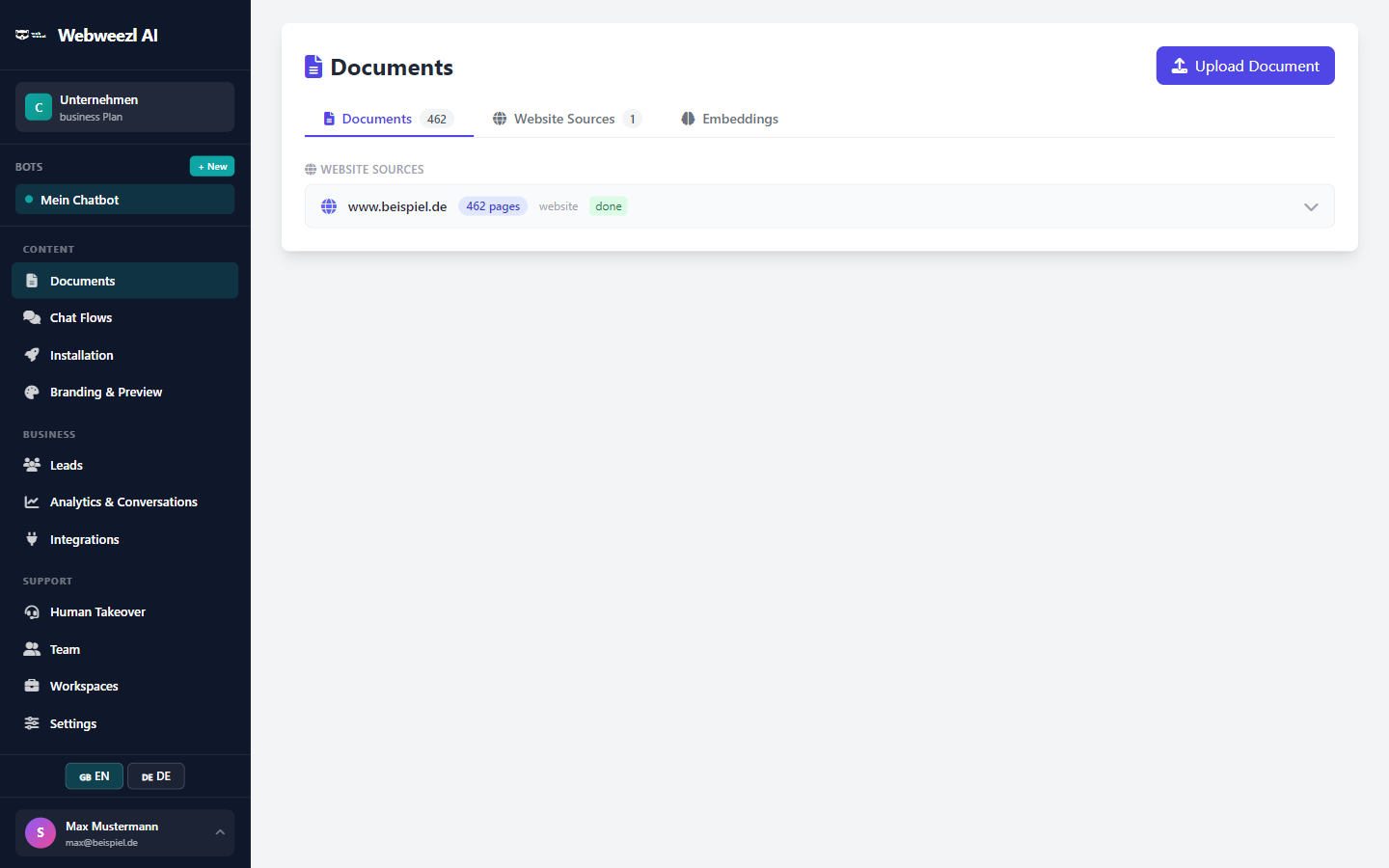Expand the Max Mustermann account menu
The width and height of the screenshot is (1389, 868).
pos(124,832)
